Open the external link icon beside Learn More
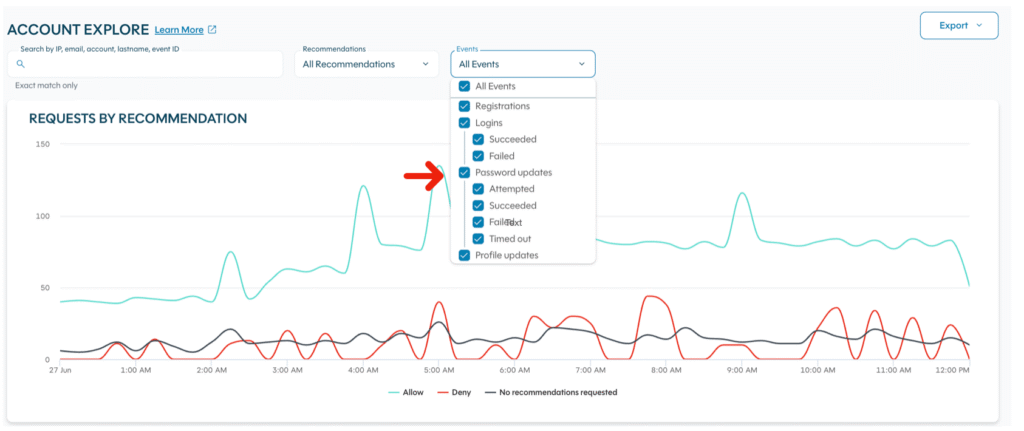Viewport: 1024px width, 431px height. point(212,30)
